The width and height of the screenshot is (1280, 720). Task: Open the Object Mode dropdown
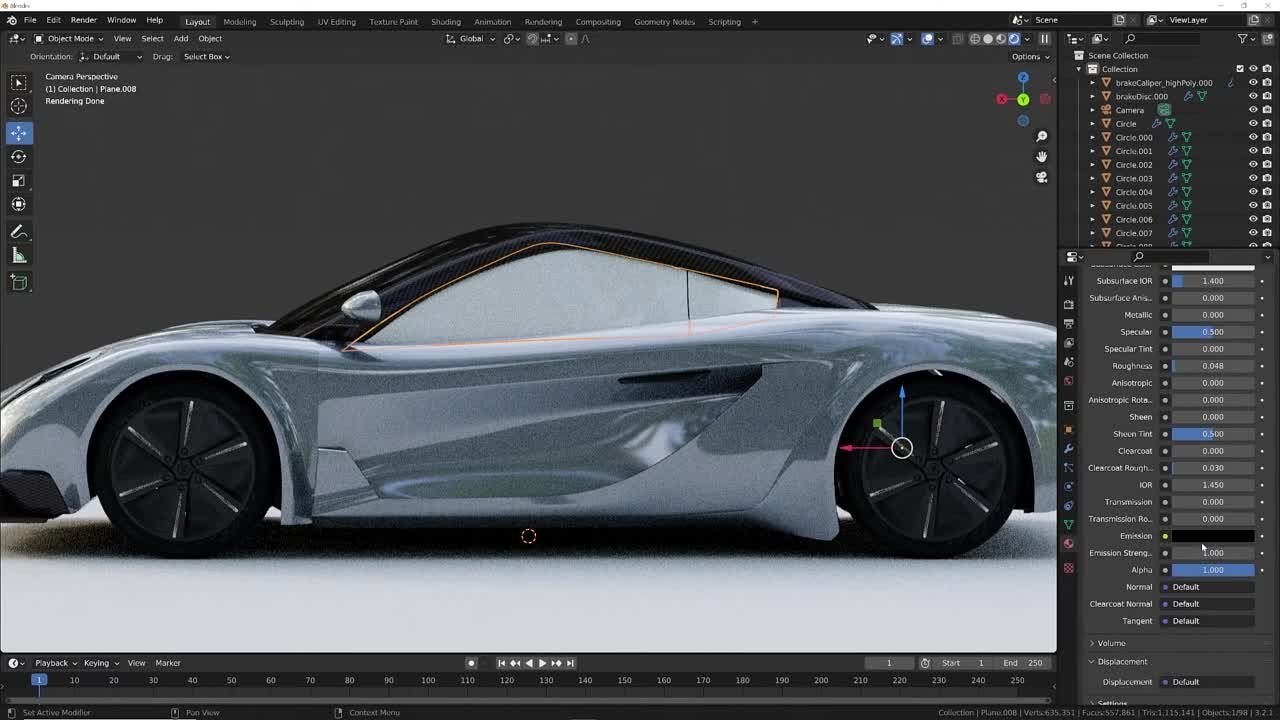tap(69, 39)
